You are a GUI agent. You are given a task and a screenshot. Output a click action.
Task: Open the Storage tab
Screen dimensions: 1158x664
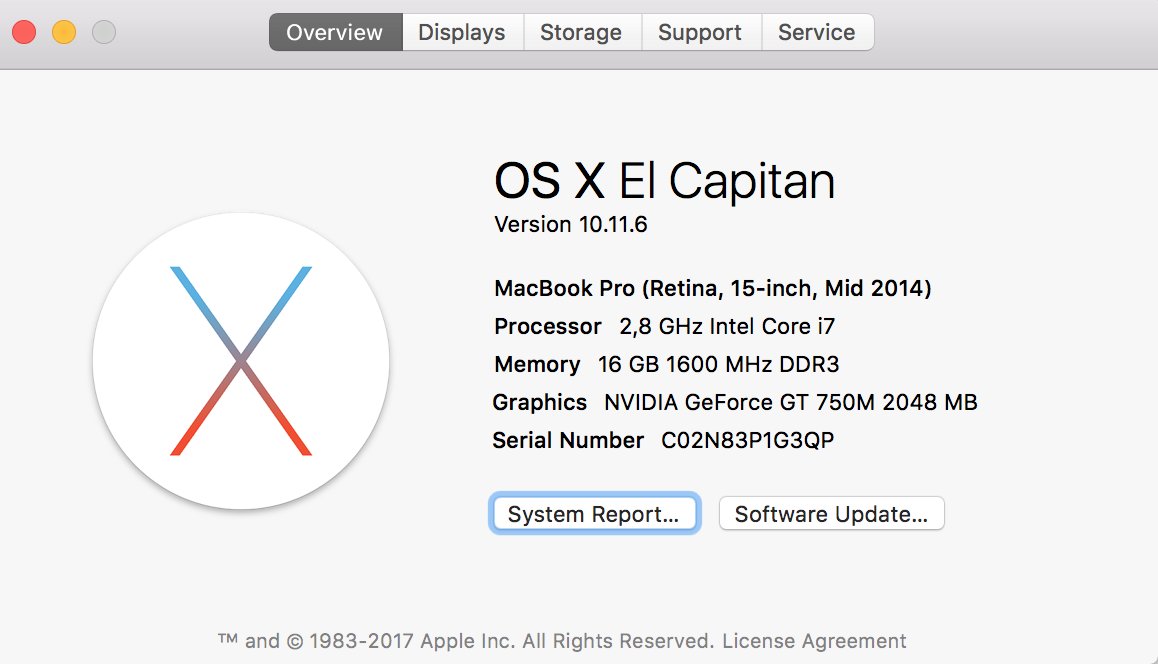581,32
